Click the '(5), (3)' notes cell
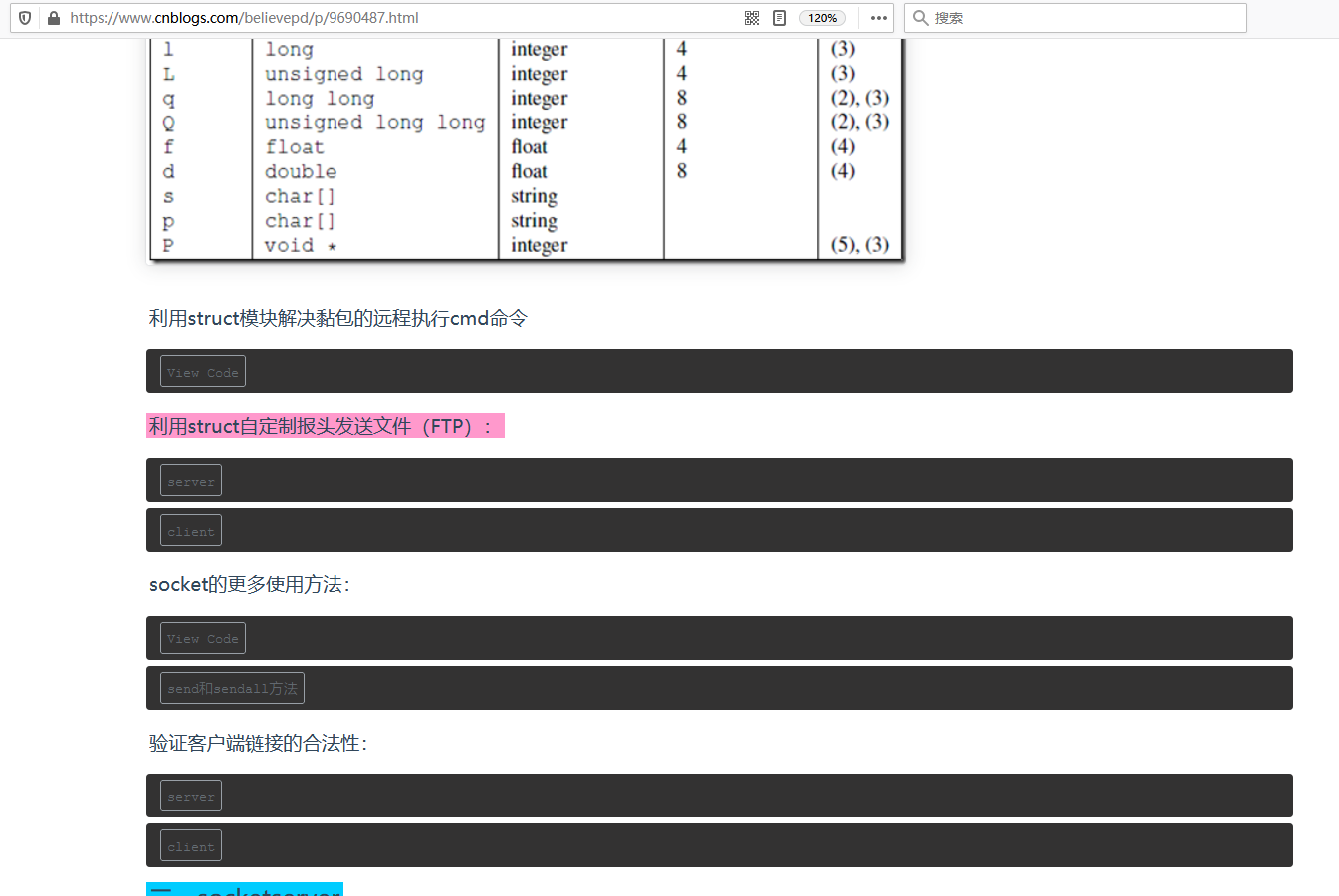 (860, 245)
